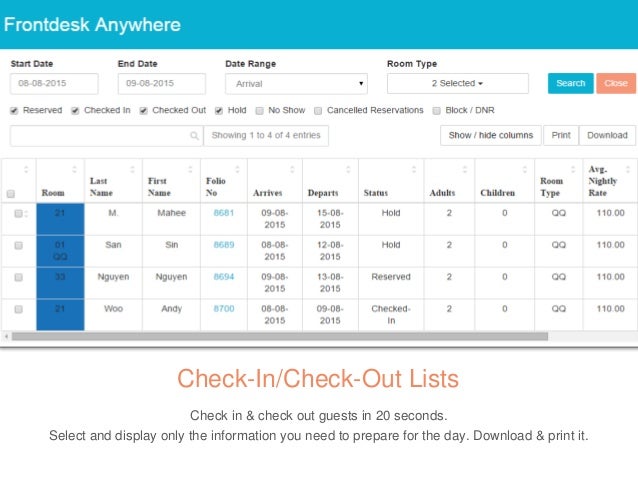The image size is (638, 479).
Task: Select the row checkbox for Woo Andy
Action: 18,309
